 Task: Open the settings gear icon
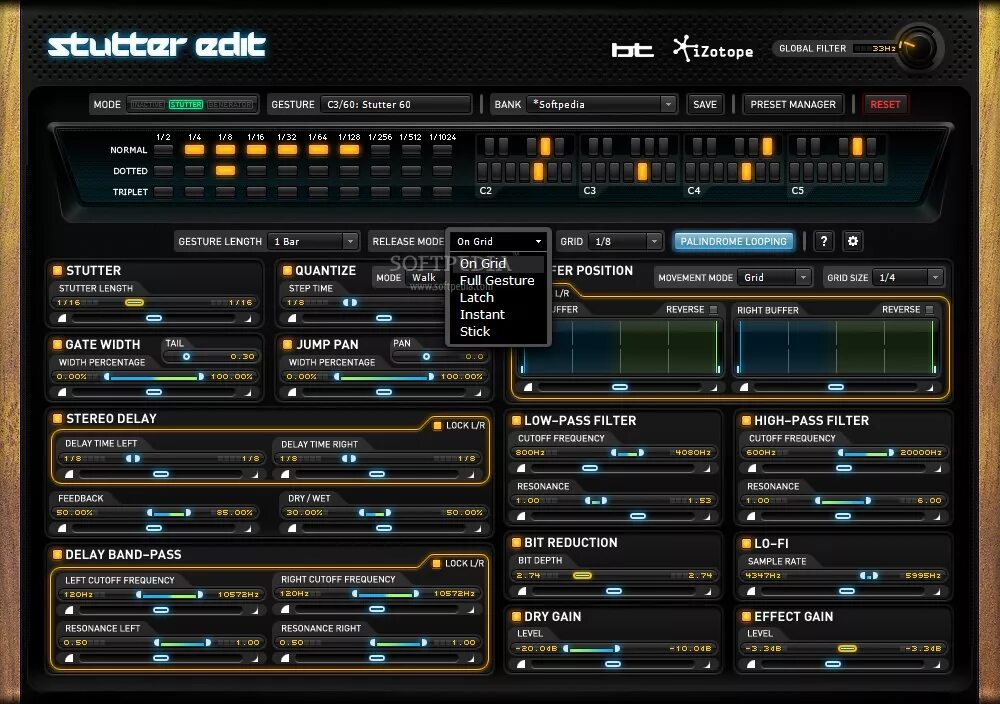[853, 241]
